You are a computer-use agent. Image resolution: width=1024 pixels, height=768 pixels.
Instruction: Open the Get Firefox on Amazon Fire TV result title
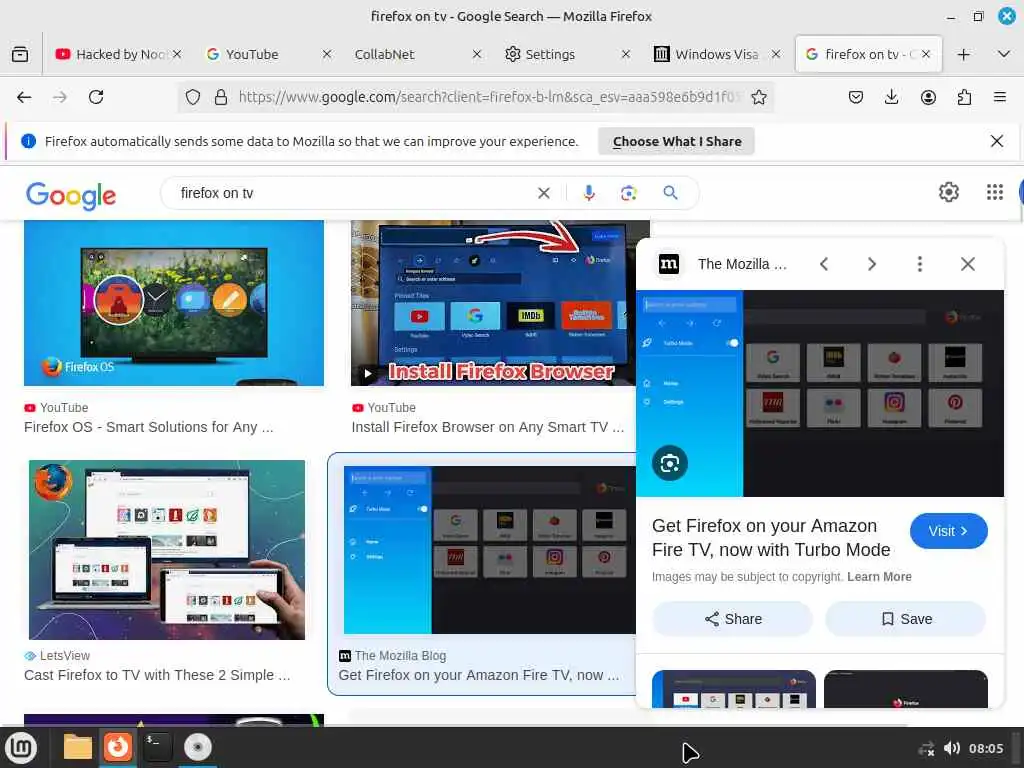[479, 675]
